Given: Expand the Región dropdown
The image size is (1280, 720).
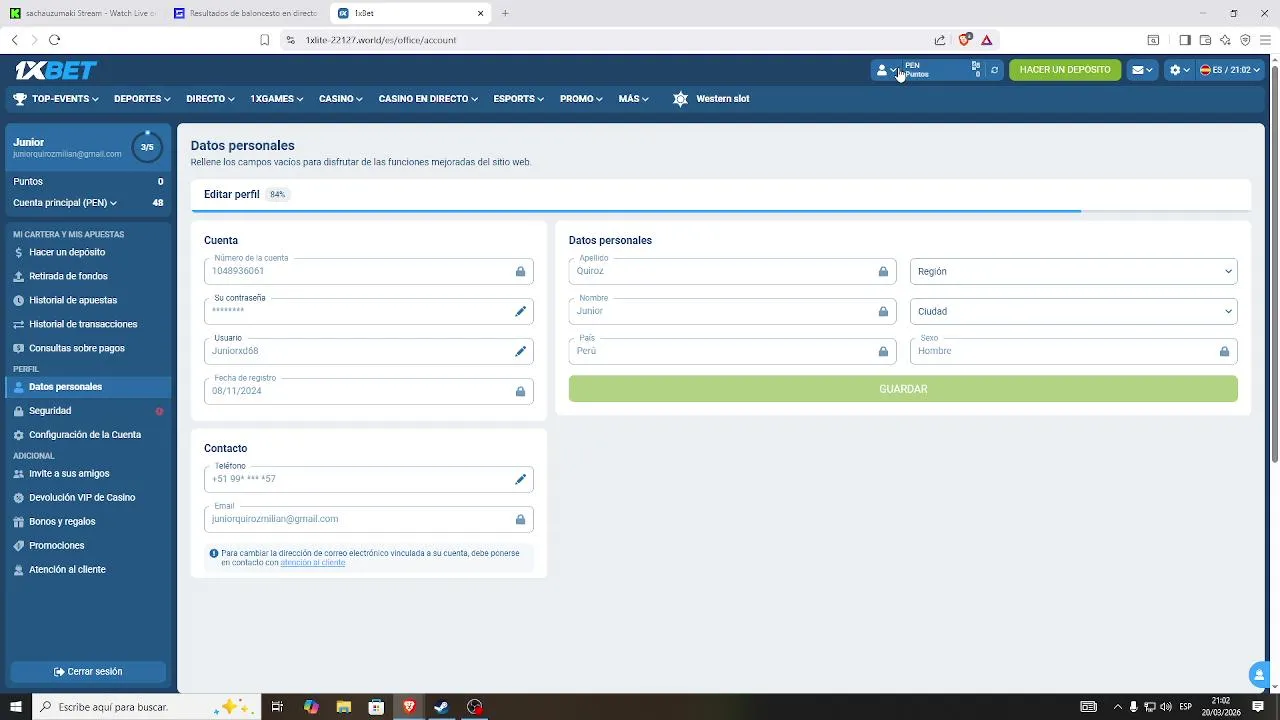Looking at the screenshot, I should pyautogui.click(x=1073, y=271).
